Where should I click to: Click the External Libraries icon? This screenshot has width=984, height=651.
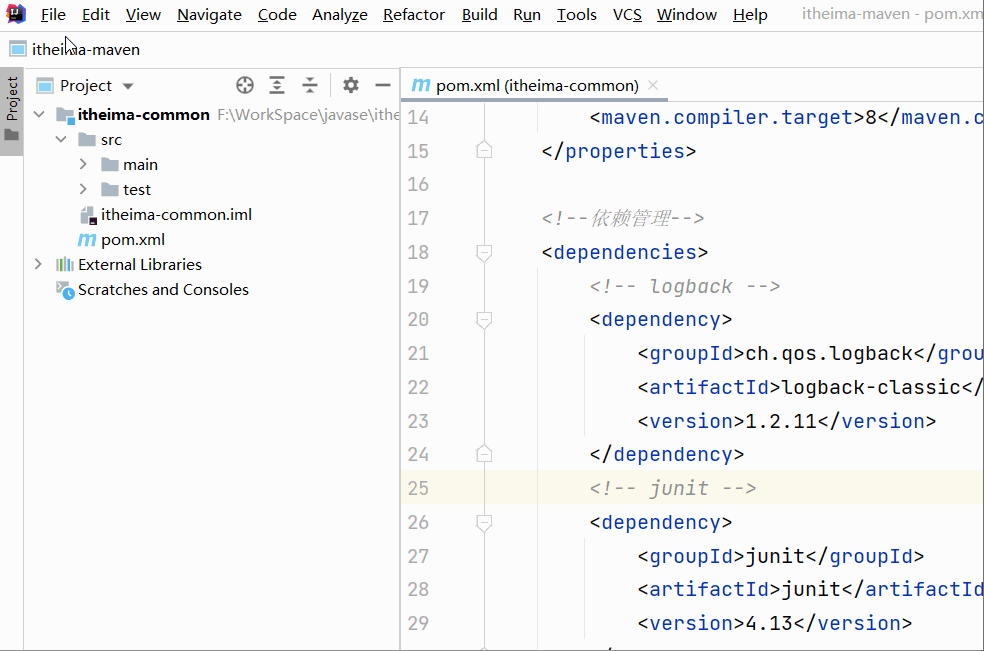tap(65, 265)
